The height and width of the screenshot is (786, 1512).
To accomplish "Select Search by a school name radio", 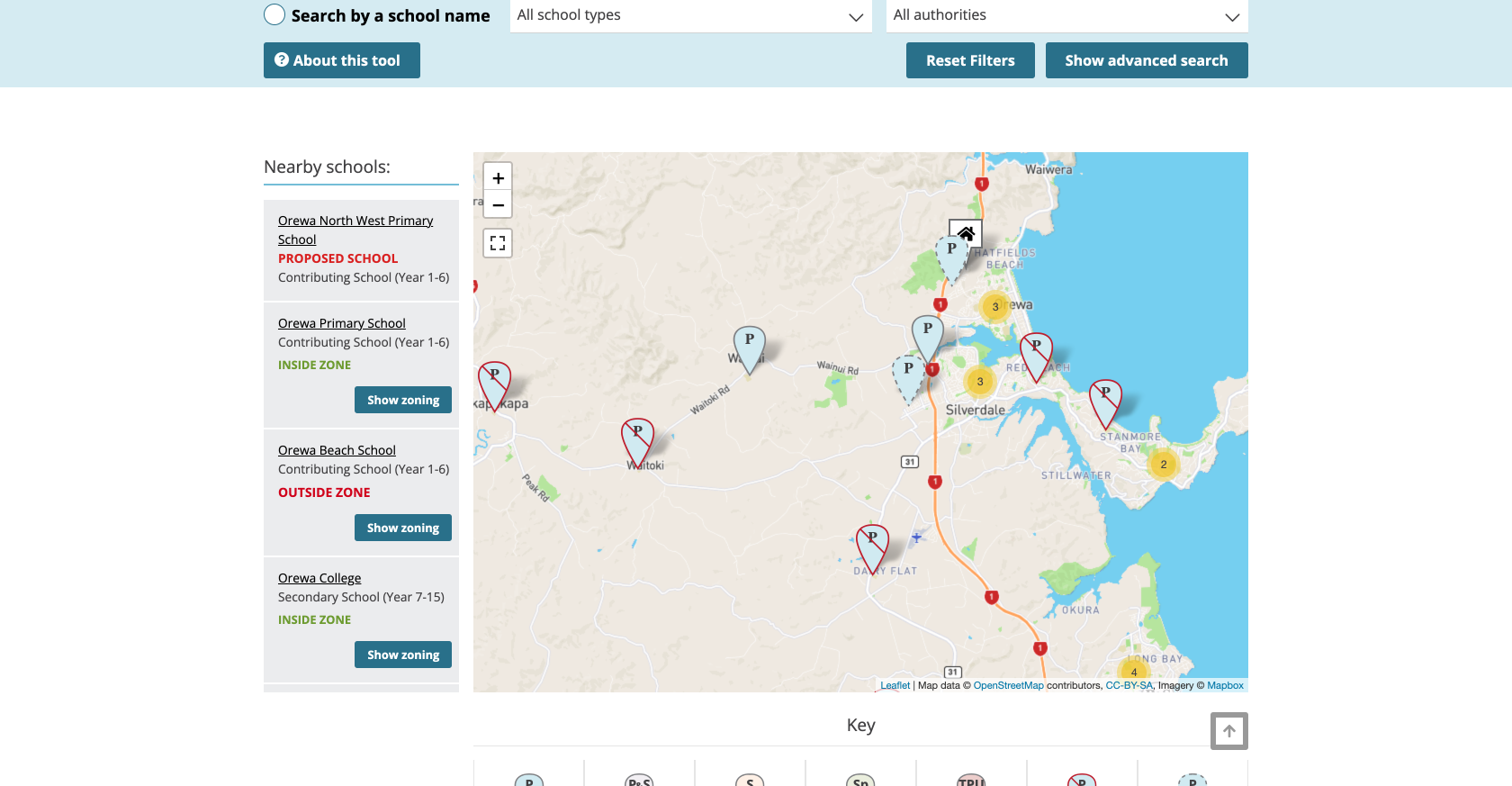I will (274, 15).
